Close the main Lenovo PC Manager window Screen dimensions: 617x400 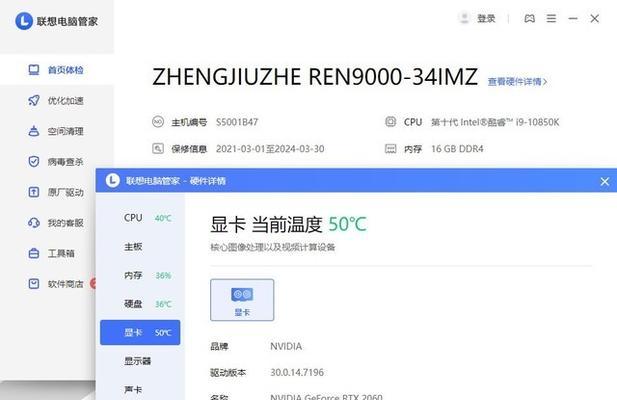tap(595, 18)
